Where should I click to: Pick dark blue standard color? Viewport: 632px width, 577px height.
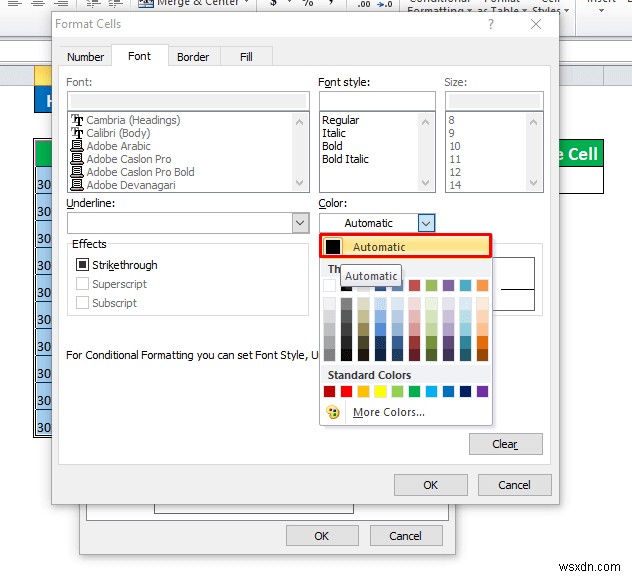click(465, 391)
